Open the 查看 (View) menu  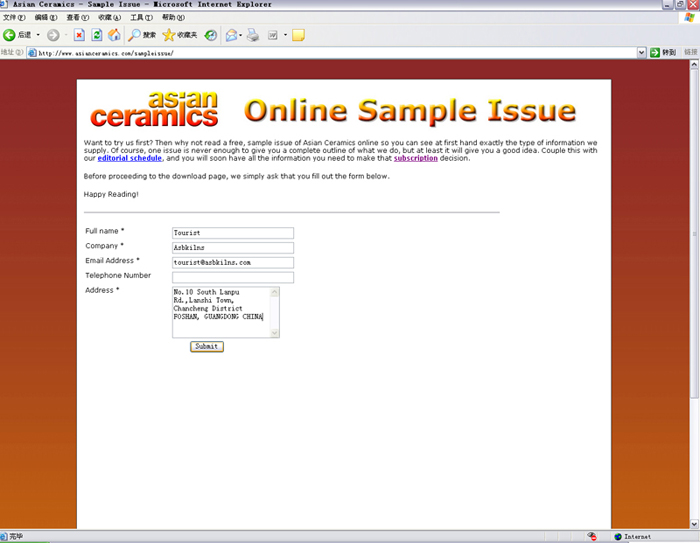78,17
